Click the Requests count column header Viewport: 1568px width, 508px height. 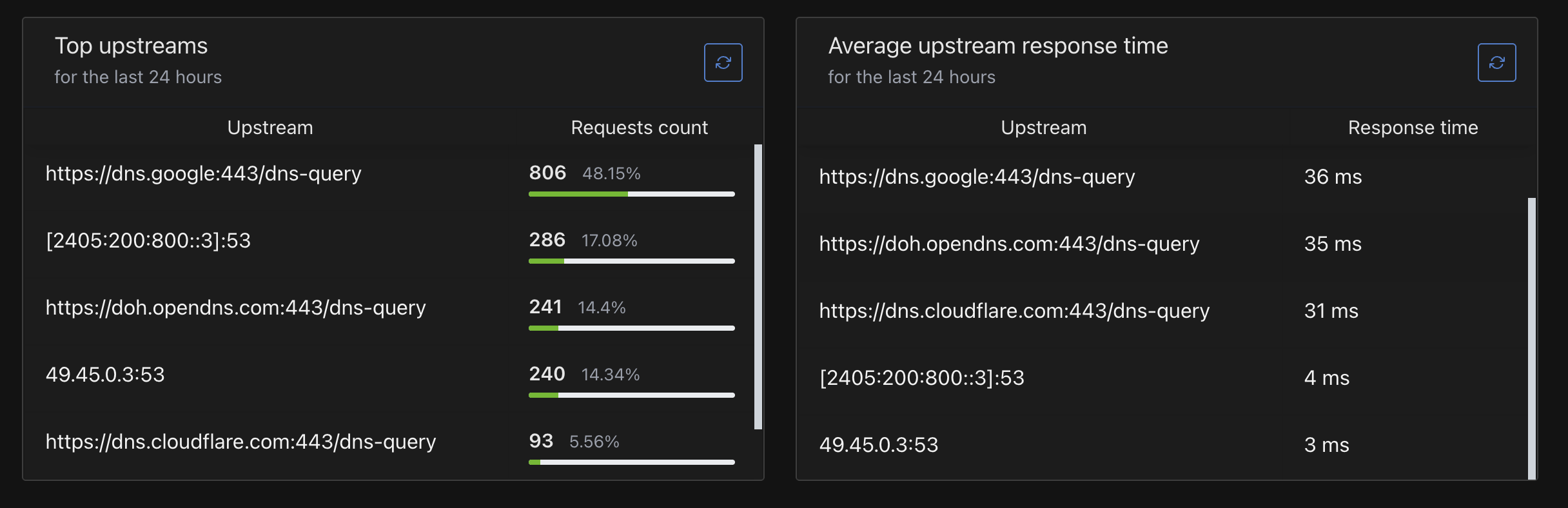639,128
